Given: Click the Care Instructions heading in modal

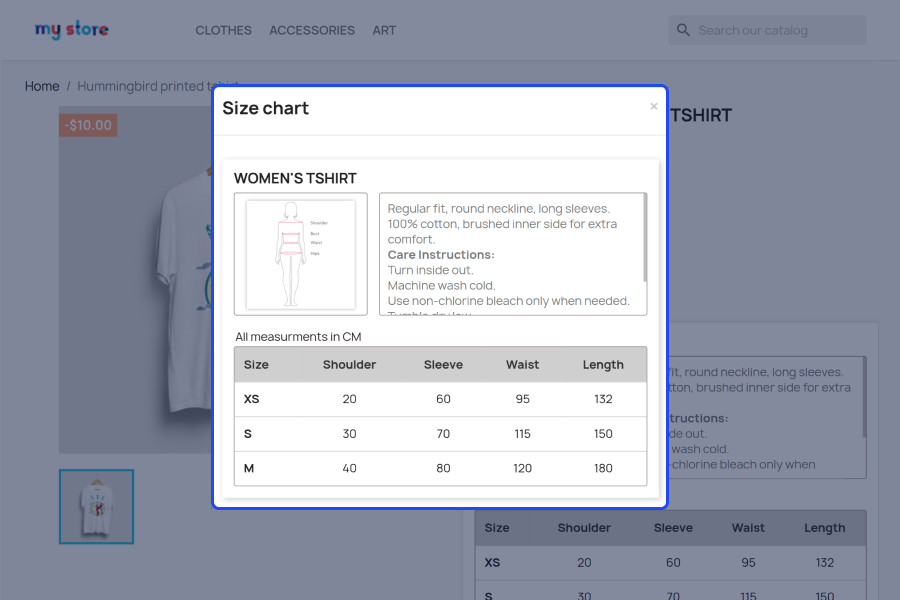Looking at the screenshot, I should click(441, 255).
